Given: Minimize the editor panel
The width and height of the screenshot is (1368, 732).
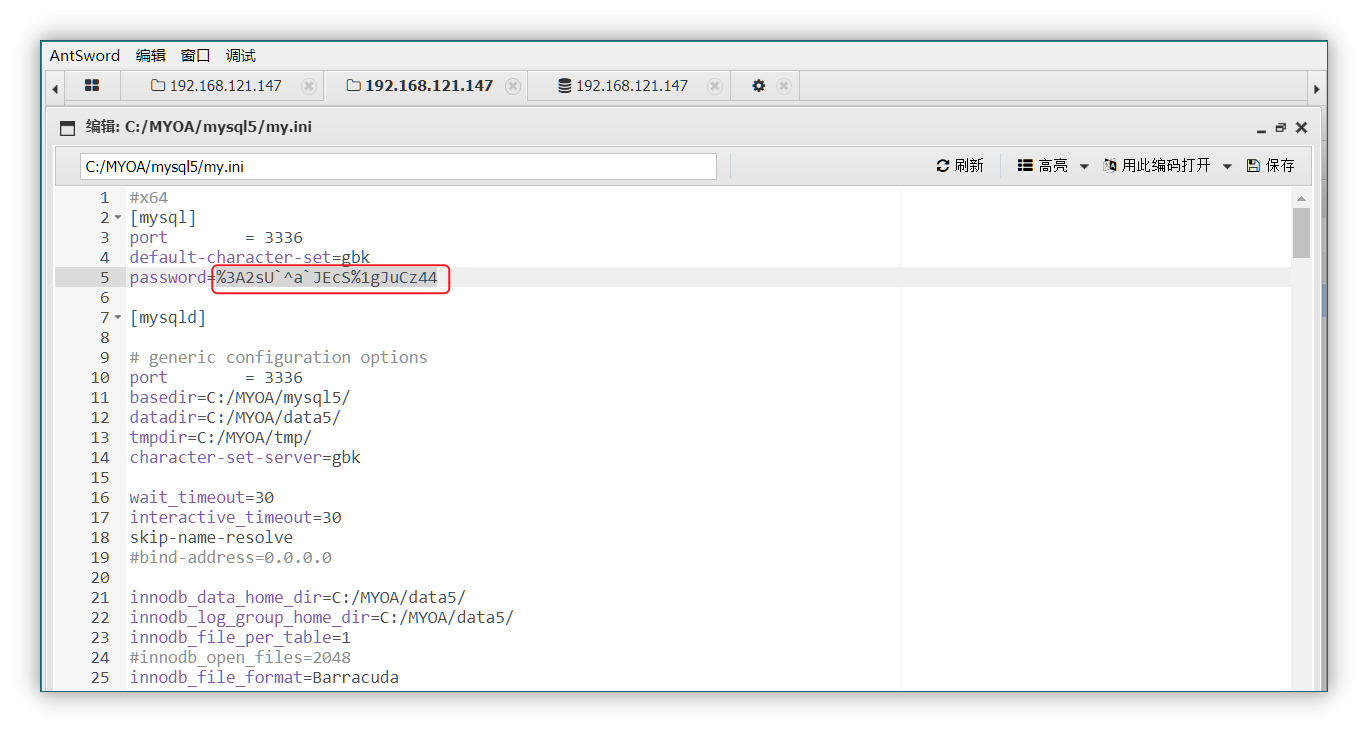Looking at the screenshot, I should (x=1262, y=128).
